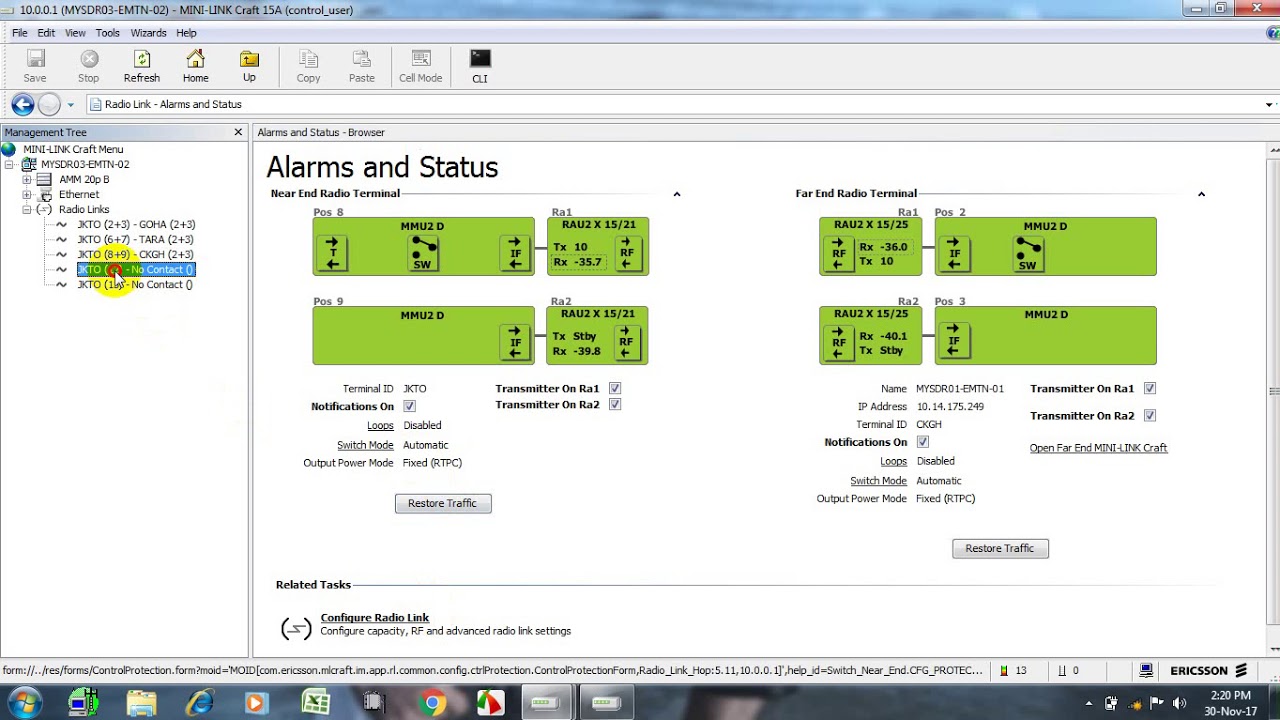Collapse the Far End Radio Terminal section
The image size is (1280, 720).
coord(1201,194)
